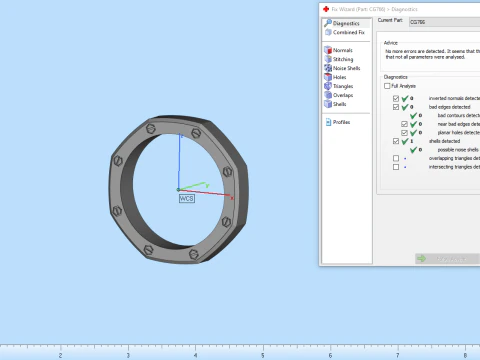
Task: Toggle the near bad edges checkbox
Action: click(x=404, y=124)
